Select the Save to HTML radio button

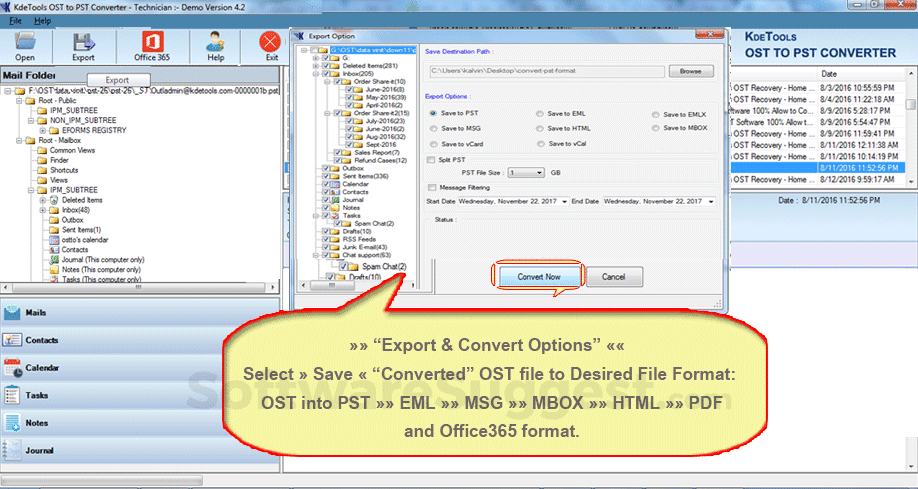coord(540,128)
